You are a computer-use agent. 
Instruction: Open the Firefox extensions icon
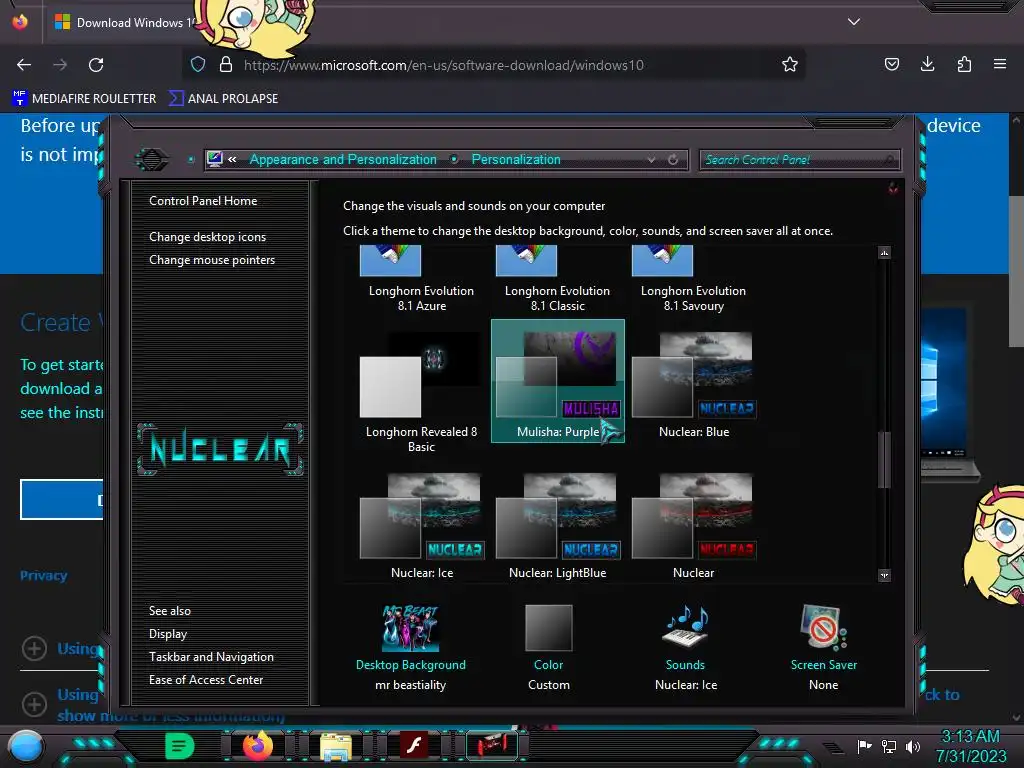(964, 64)
